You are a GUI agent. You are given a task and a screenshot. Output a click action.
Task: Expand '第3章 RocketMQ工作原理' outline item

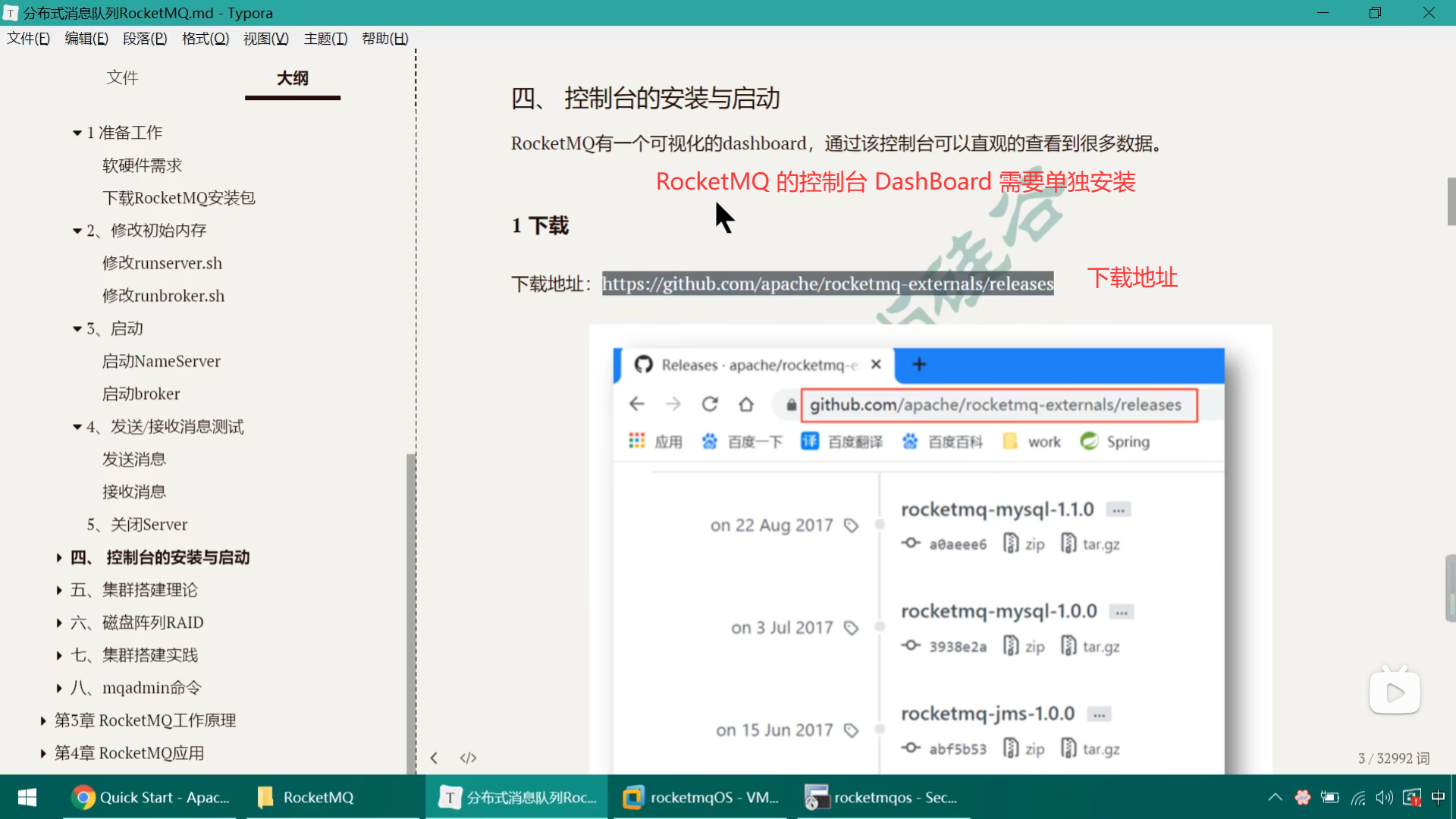click(x=43, y=720)
